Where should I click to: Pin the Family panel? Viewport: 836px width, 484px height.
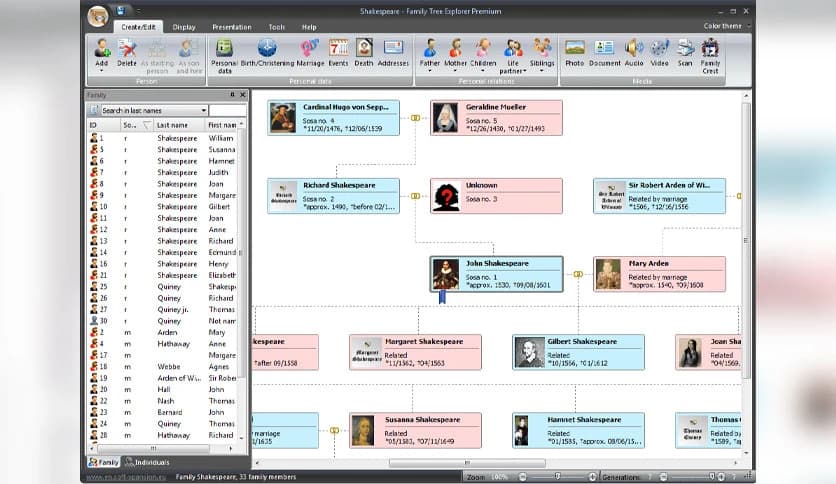pos(232,95)
